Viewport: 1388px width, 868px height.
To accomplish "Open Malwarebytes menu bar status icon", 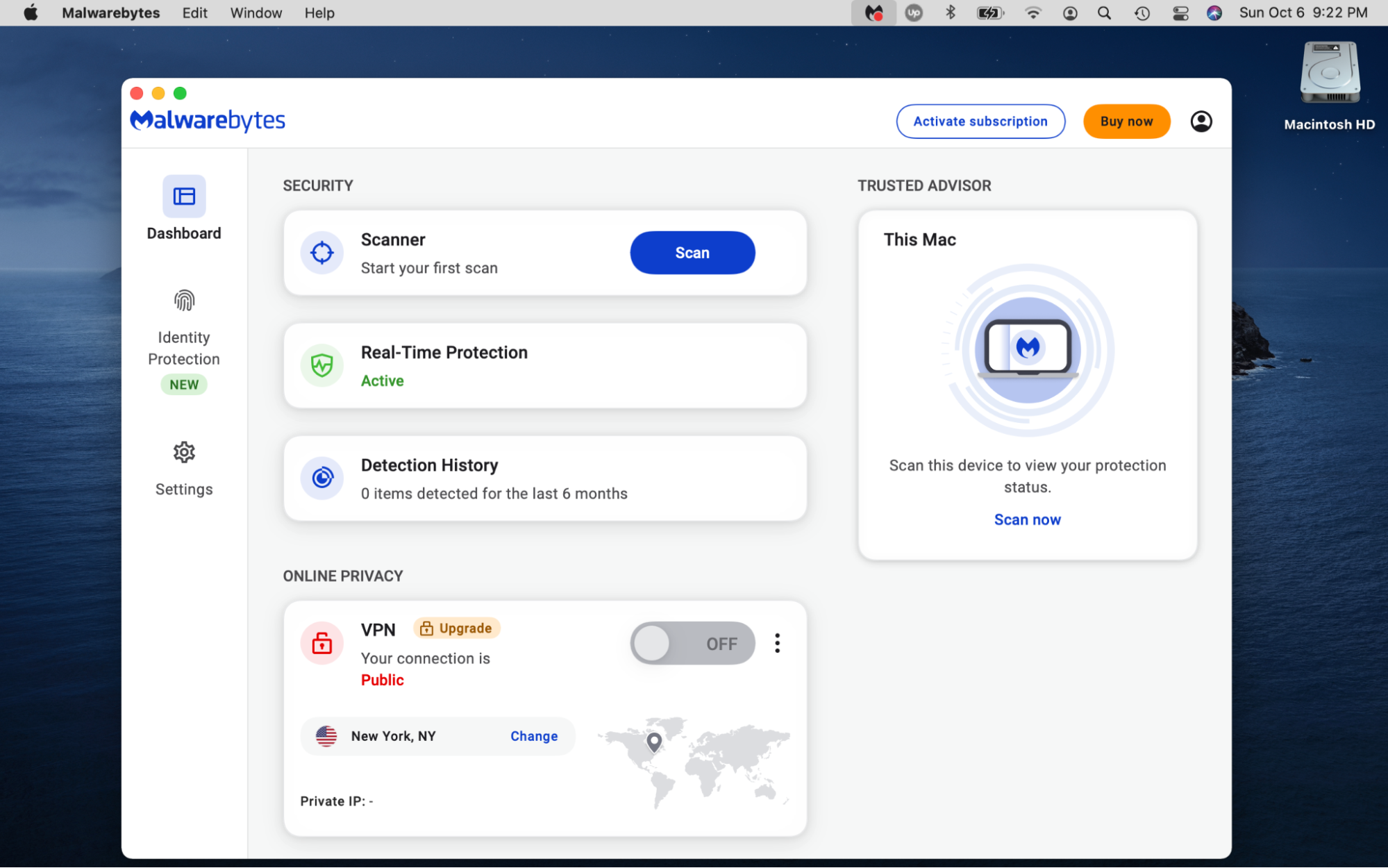I will 873,12.
